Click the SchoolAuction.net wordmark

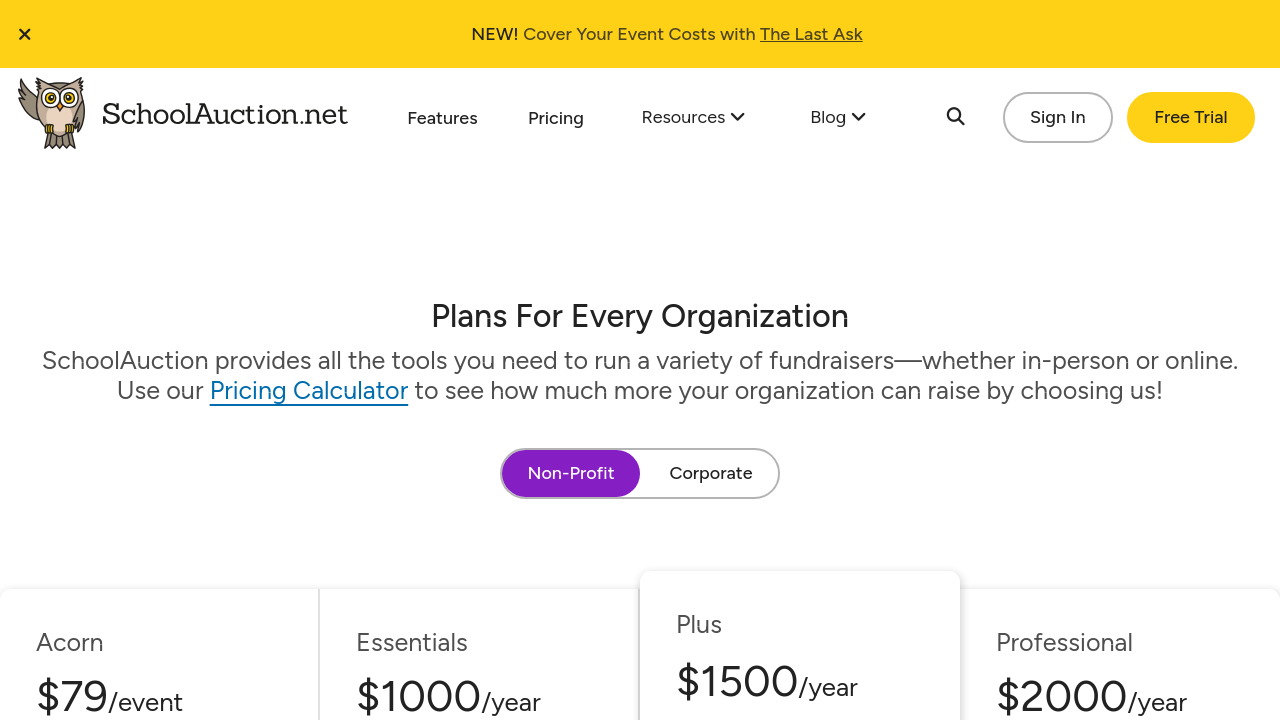point(225,114)
